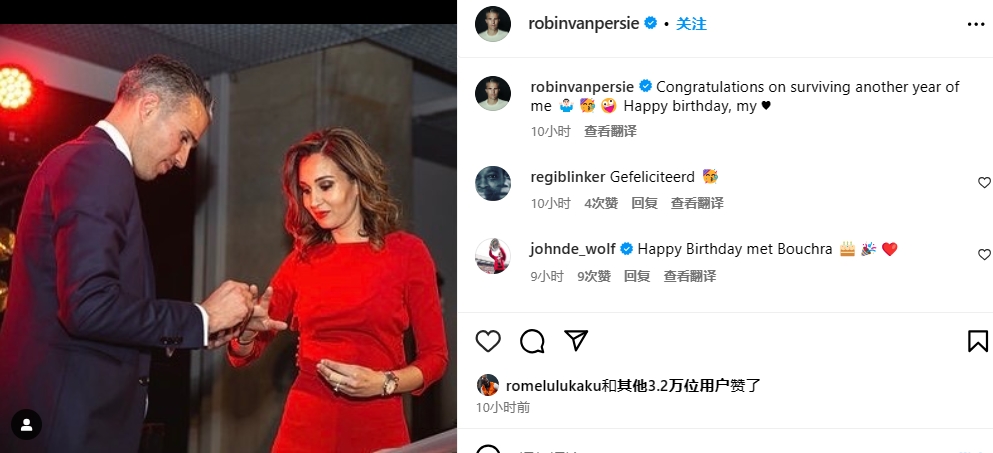Share post via paper plane icon
The height and width of the screenshot is (453, 993).
(576, 341)
